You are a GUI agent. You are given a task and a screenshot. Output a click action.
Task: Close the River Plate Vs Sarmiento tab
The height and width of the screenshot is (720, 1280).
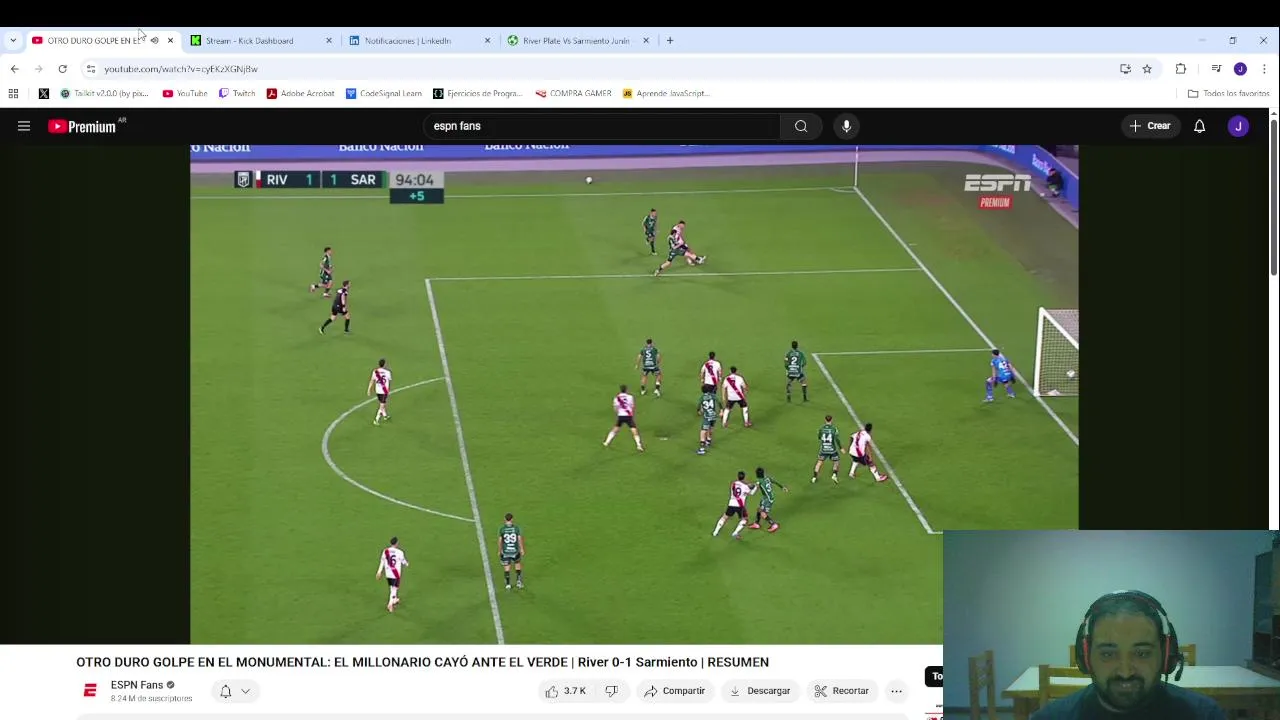[646, 41]
